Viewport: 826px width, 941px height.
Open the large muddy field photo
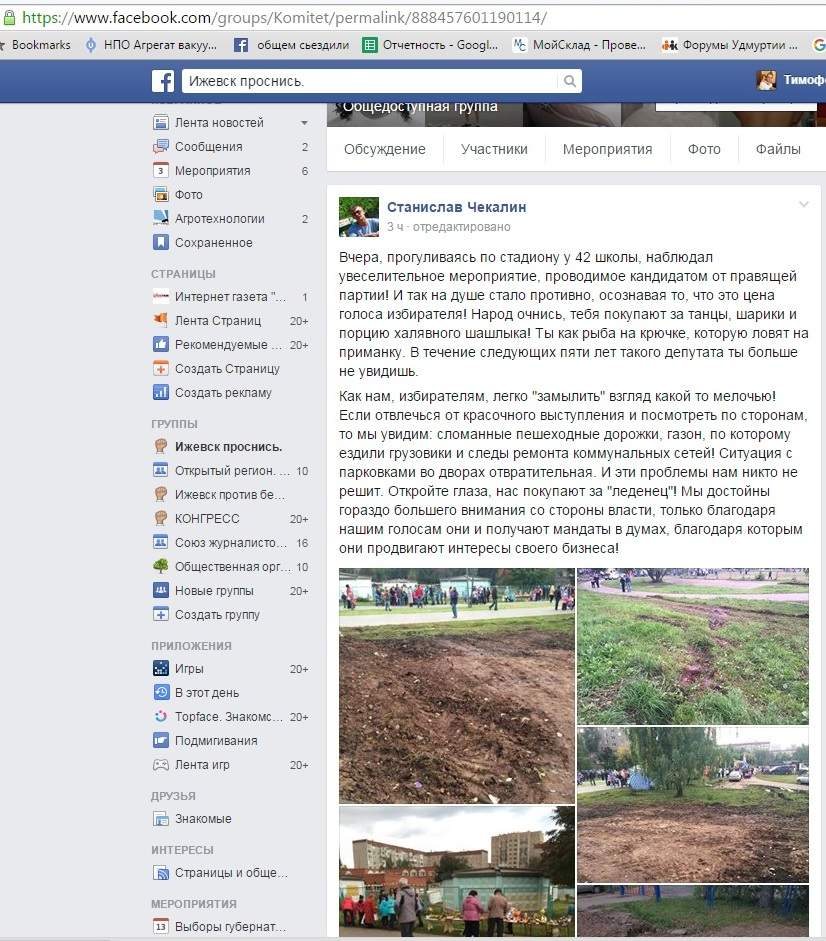tap(457, 686)
